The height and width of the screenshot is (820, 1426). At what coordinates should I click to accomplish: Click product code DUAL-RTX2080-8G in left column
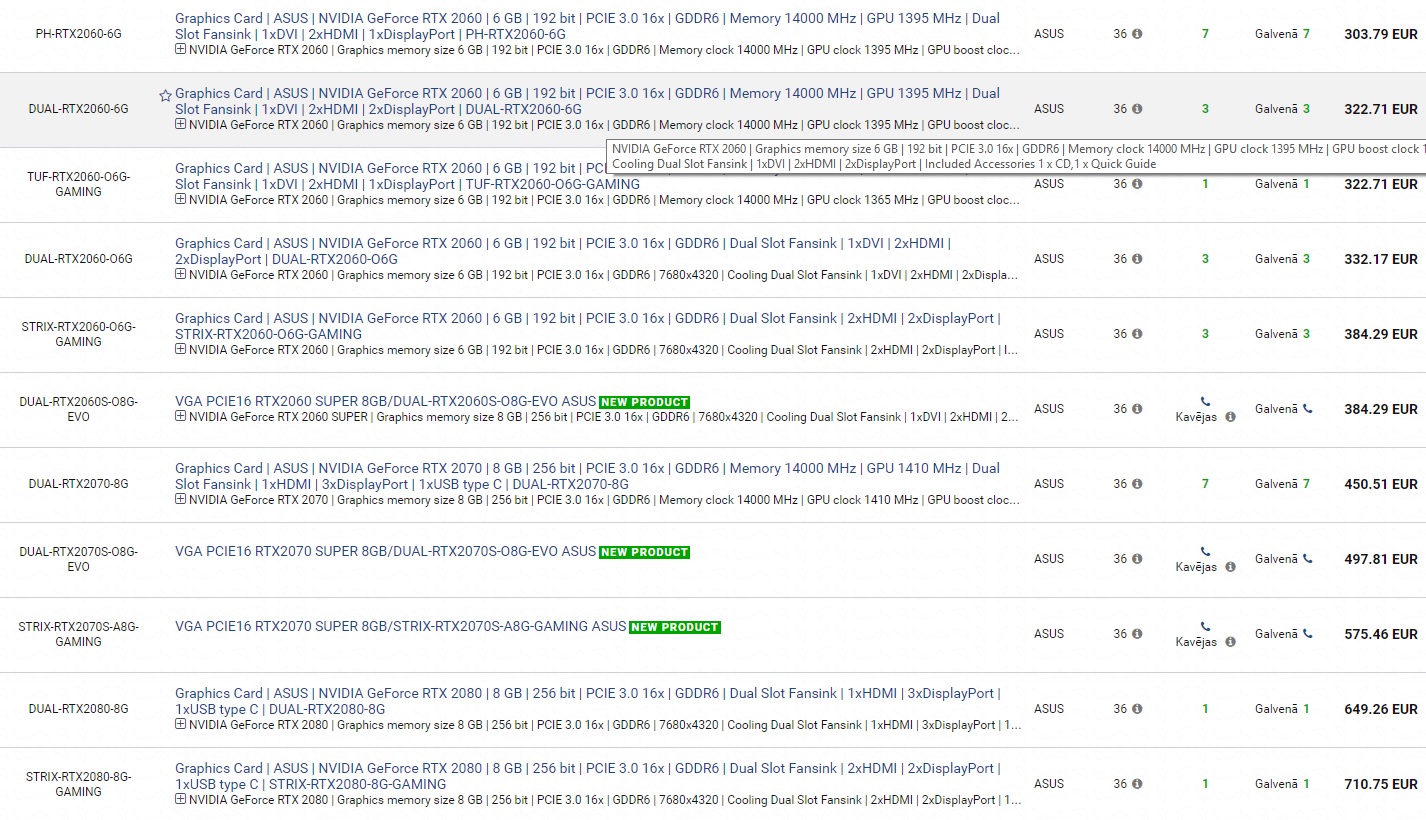click(x=78, y=709)
